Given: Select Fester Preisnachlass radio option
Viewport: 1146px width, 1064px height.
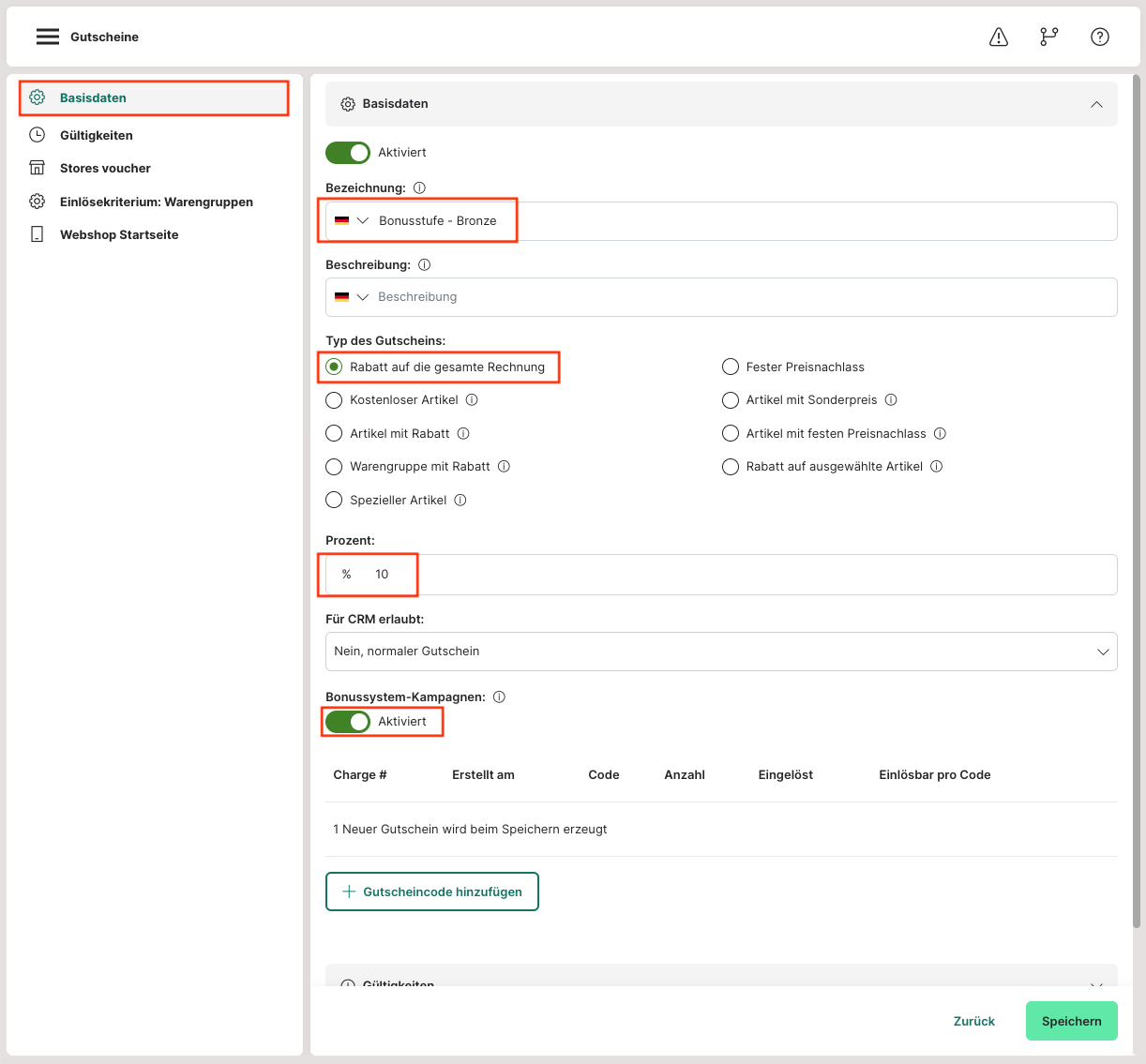Looking at the screenshot, I should click(x=731, y=367).
